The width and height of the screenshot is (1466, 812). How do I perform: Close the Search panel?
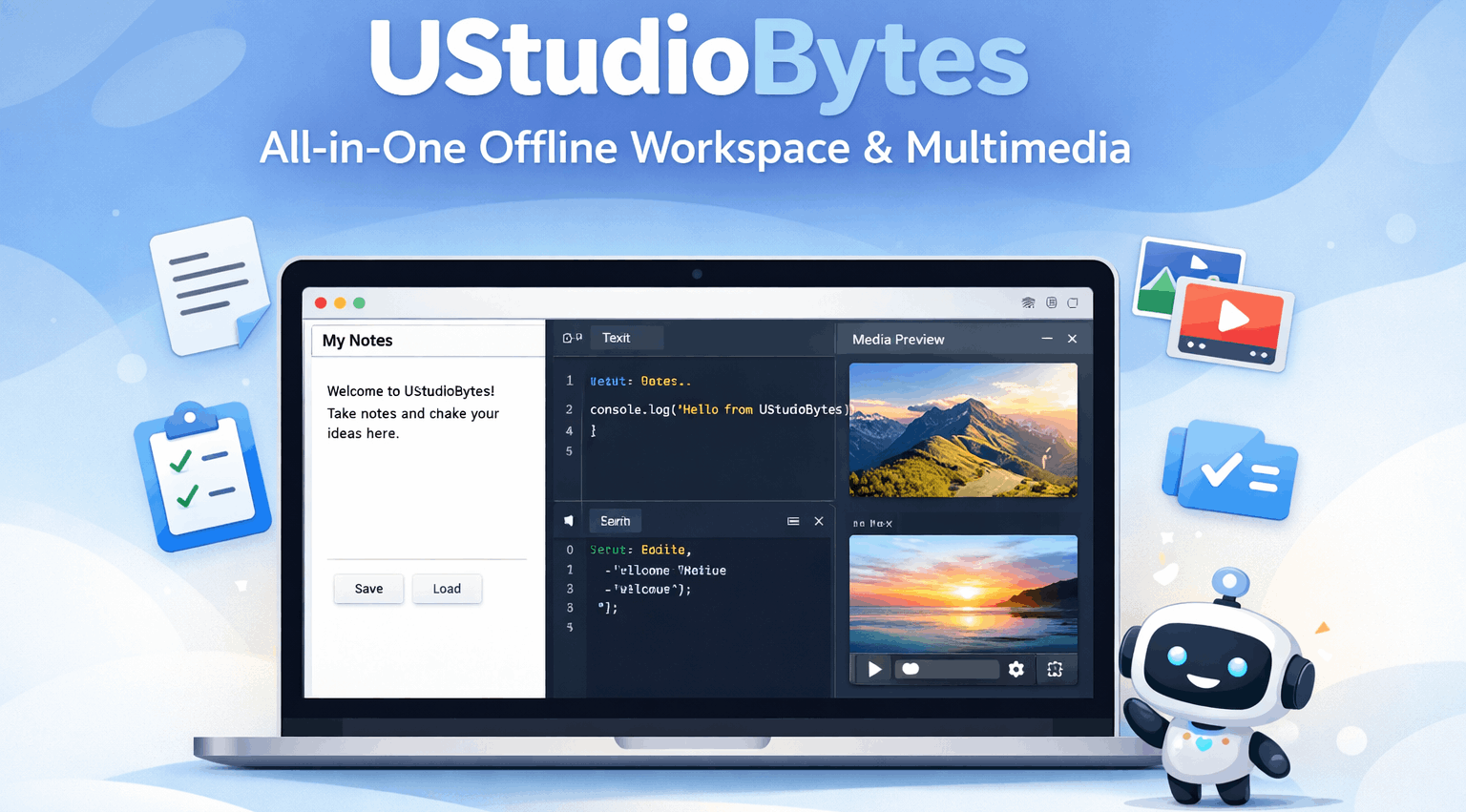click(x=818, y=521)
